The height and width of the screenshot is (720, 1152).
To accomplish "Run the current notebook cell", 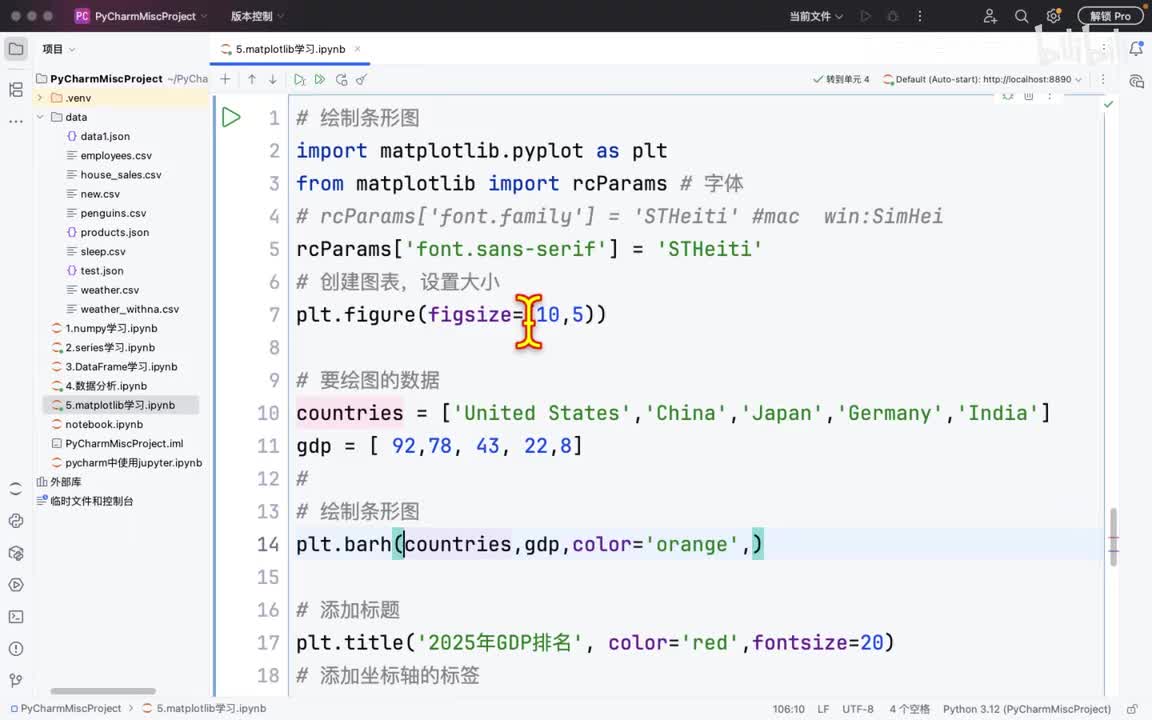I will pyautogui.click(x=231, y=118).
